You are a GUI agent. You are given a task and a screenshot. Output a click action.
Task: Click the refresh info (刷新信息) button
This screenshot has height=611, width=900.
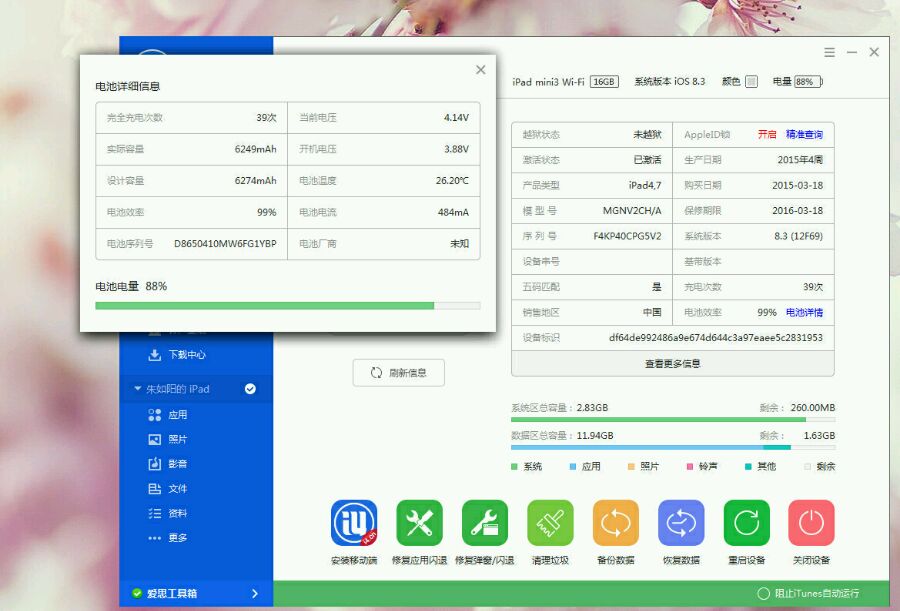click(x=398, y=373)
